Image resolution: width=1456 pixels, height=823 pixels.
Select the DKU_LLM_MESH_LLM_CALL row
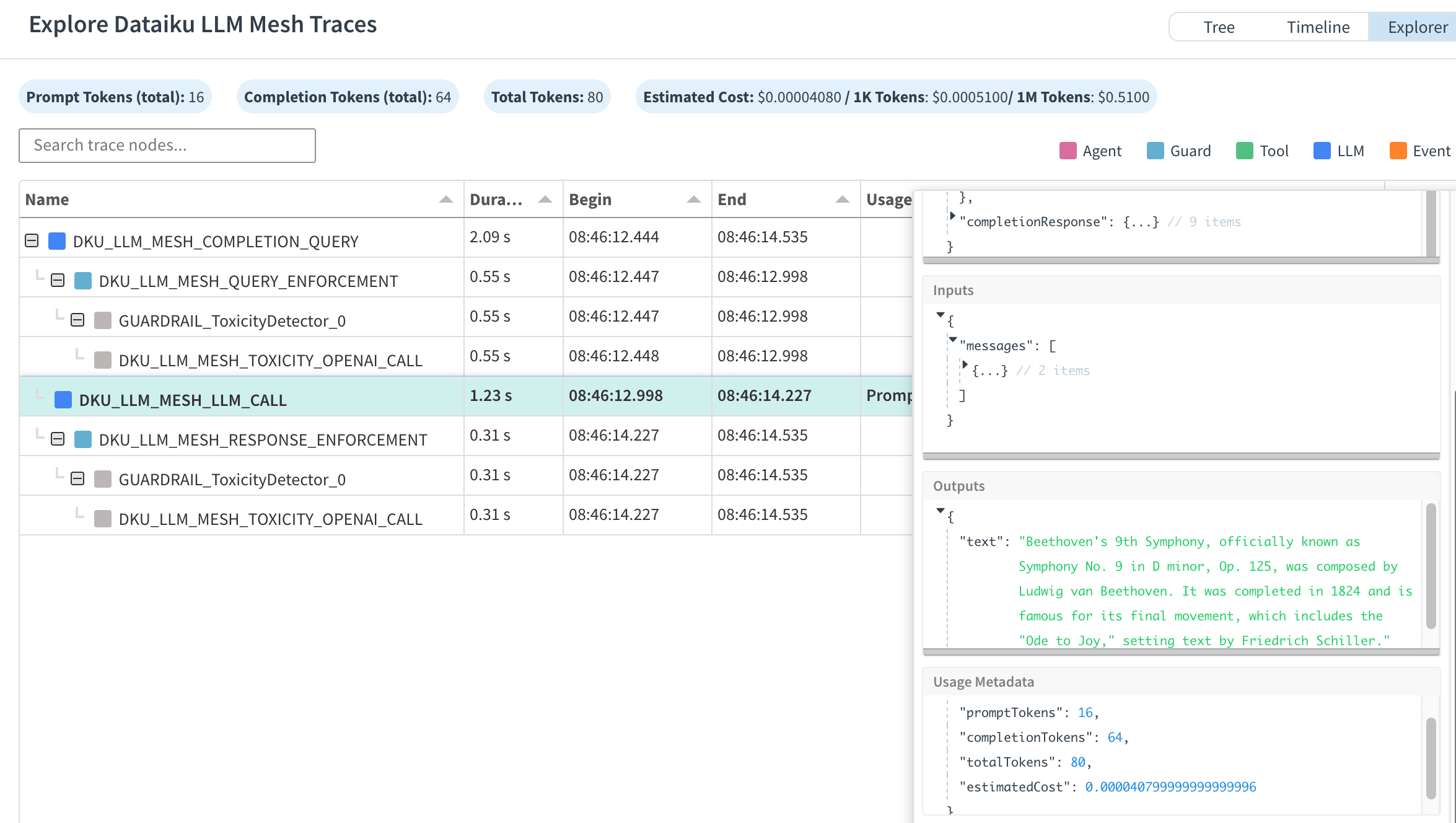click(x=466, y=396)
